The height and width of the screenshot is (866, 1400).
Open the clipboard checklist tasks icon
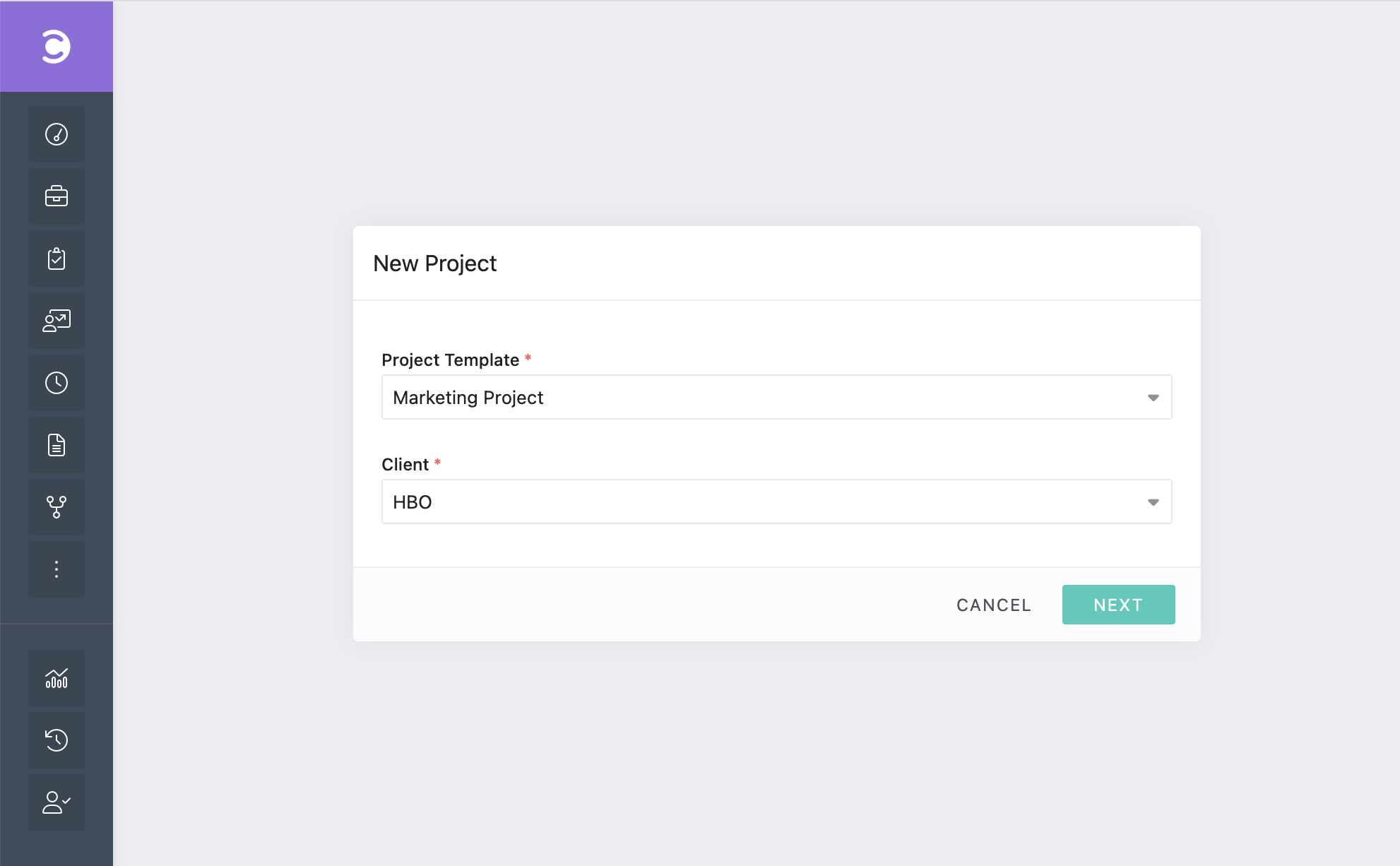click(x=57, y=259)
